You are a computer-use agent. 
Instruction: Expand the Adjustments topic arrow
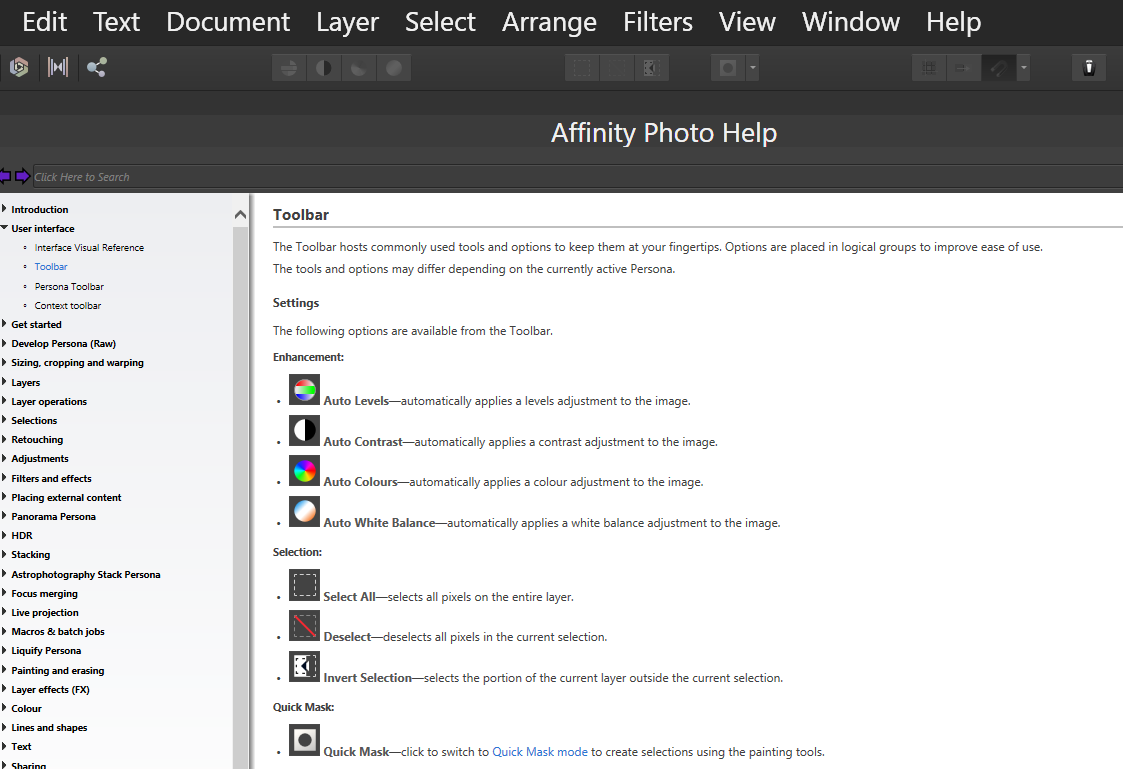tap(4, 458)
